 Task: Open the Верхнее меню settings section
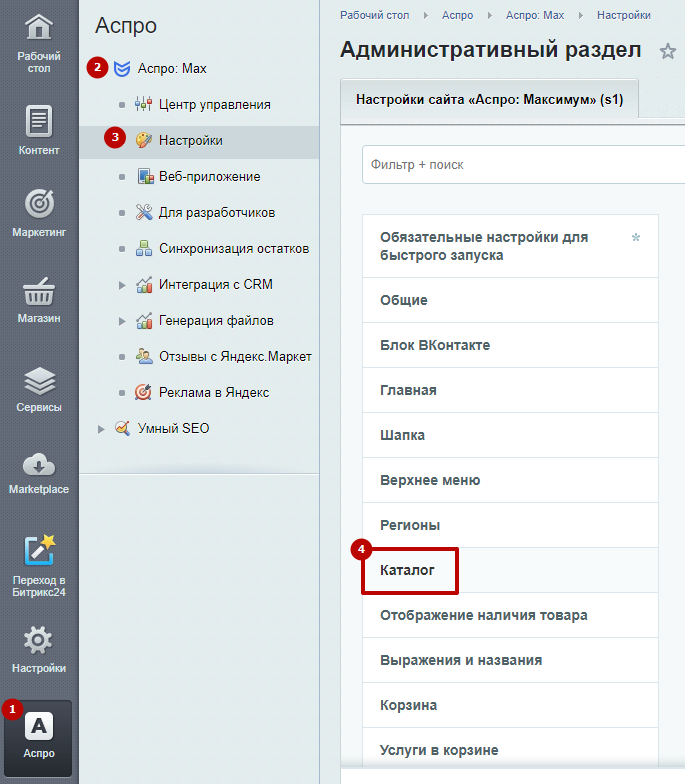click(510, 480)
